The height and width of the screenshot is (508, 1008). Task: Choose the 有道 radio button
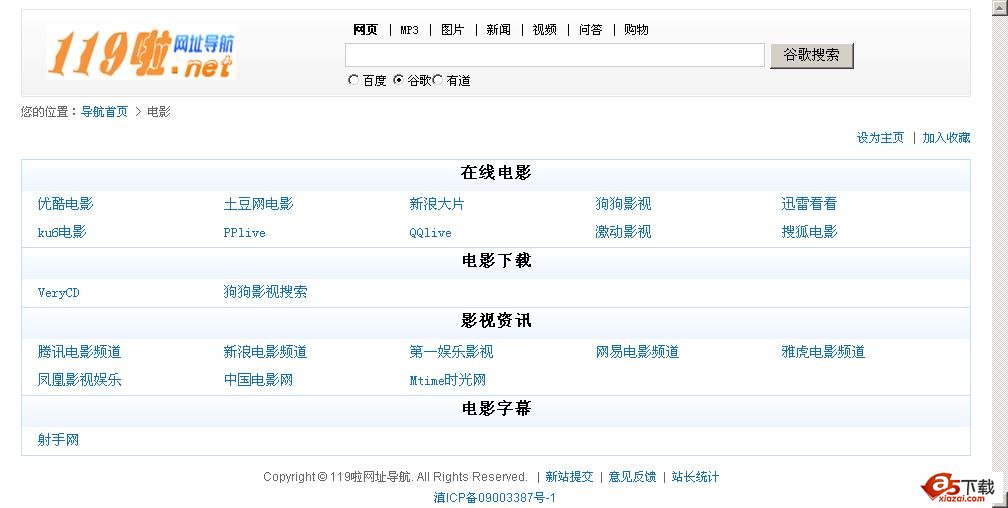(438, 80)
